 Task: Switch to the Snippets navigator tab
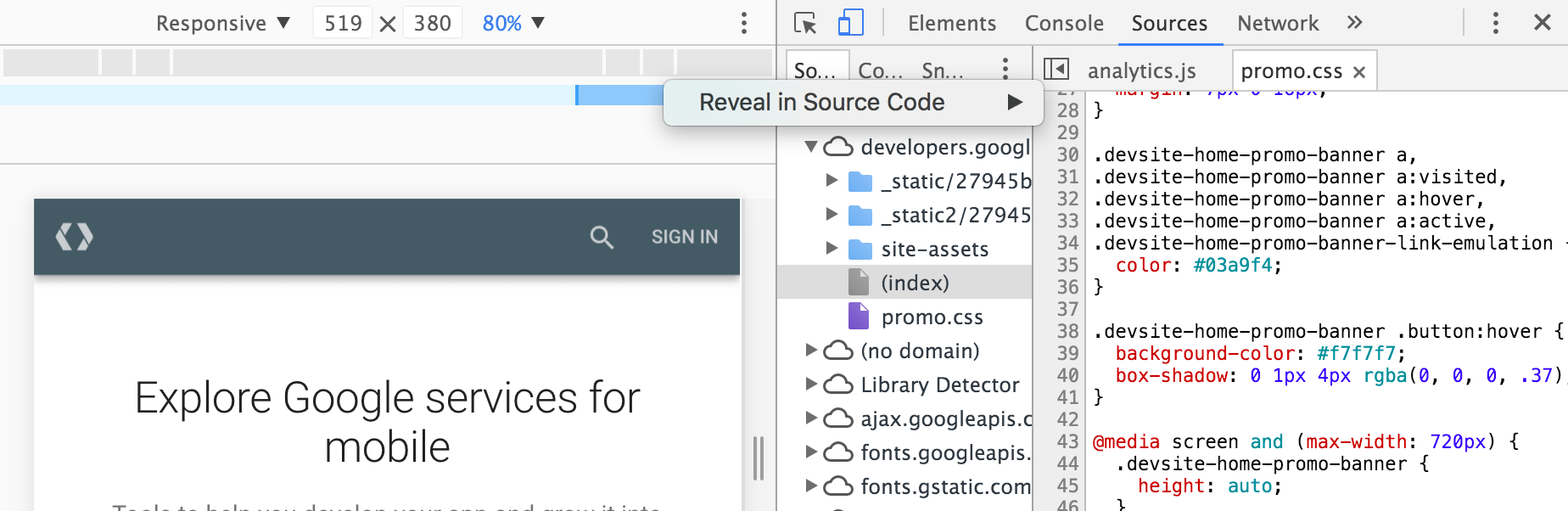point(942,70)
